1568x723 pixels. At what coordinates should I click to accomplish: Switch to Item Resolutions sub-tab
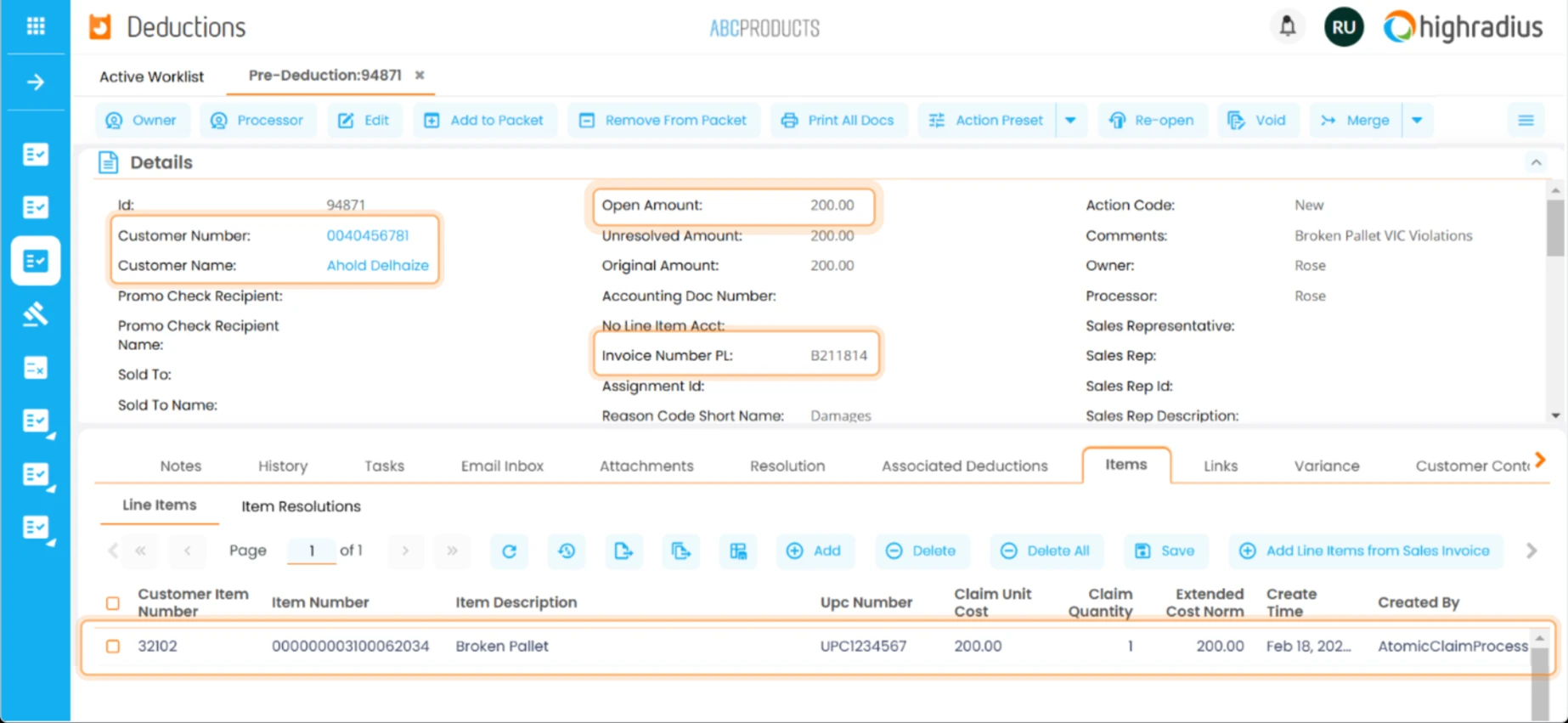(301, 506)
